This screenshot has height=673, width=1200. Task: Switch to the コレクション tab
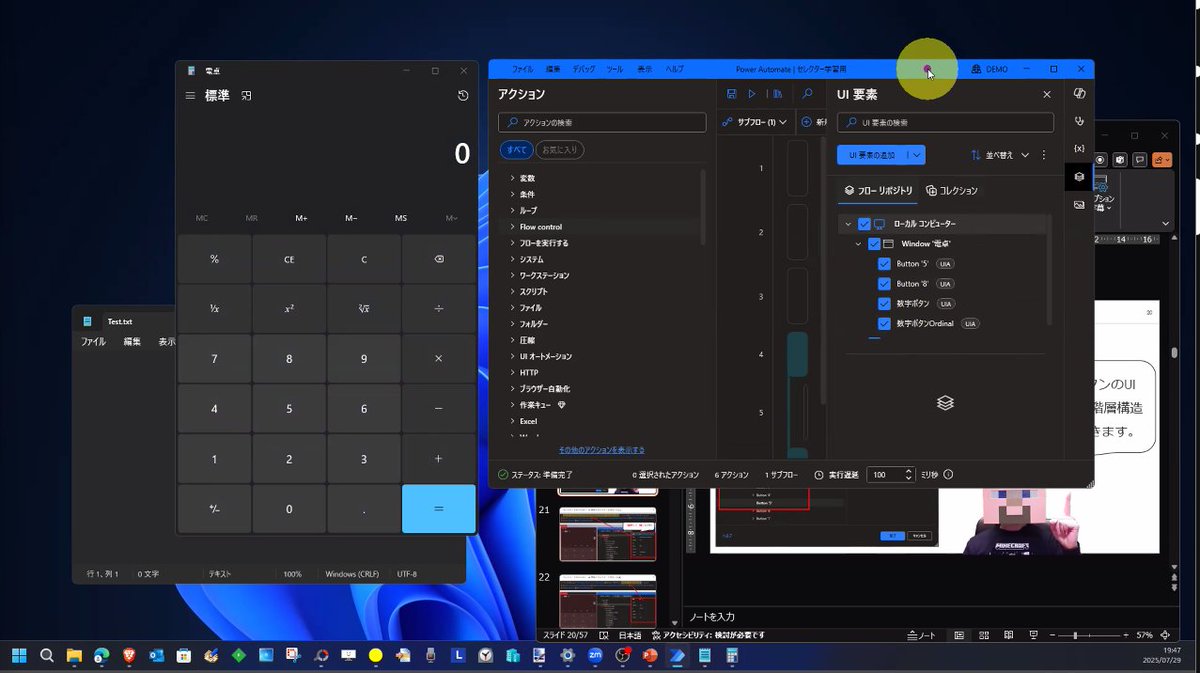pyautogui.click(x=952, y=190)
